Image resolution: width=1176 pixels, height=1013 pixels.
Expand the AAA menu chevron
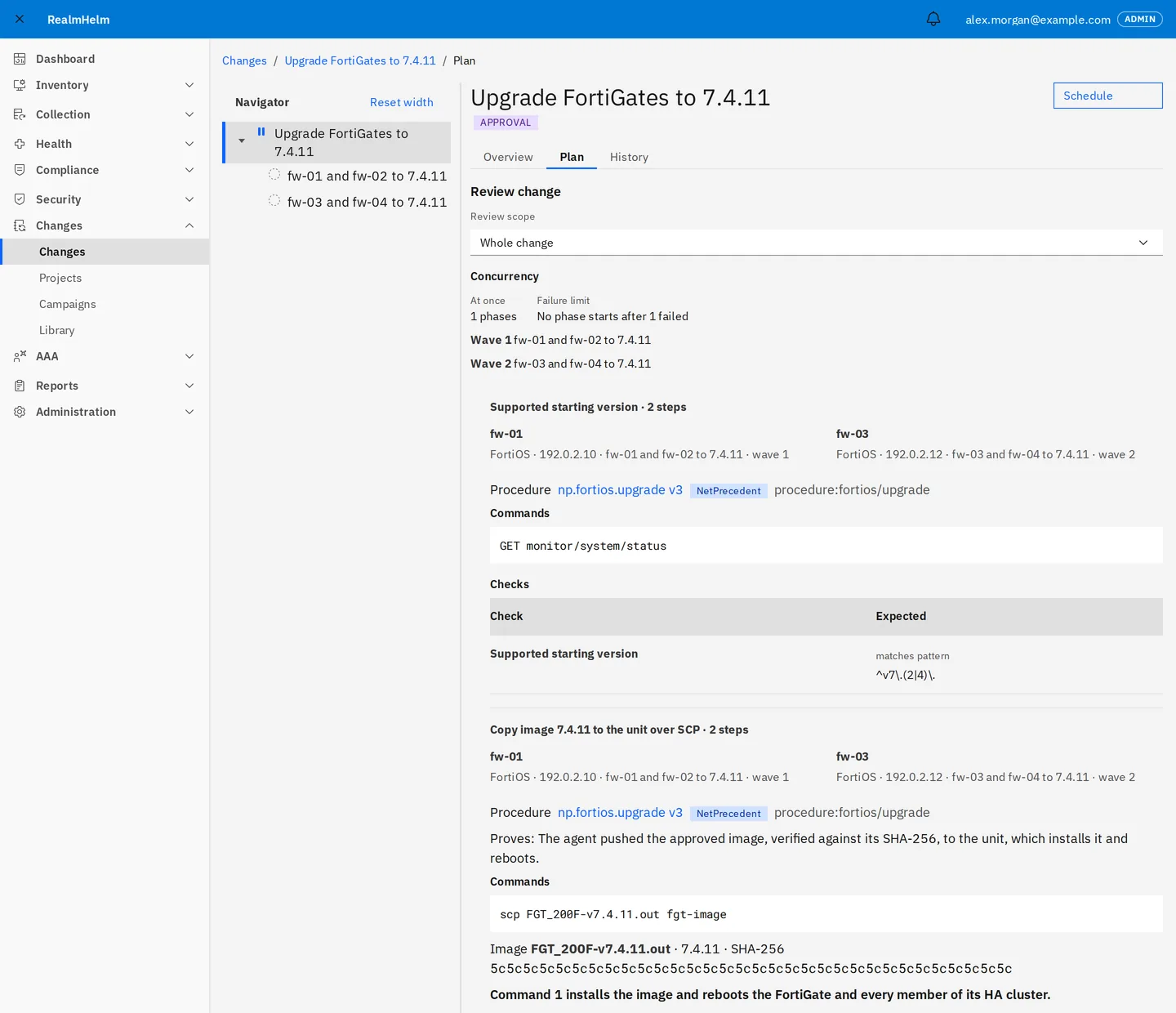point(189,356)
